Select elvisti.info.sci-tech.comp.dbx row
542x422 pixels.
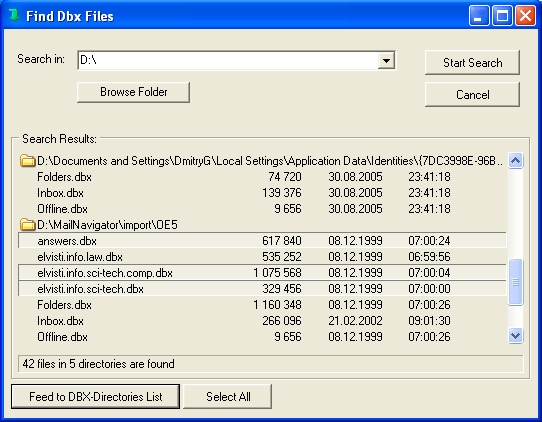(x=262, y=273)
